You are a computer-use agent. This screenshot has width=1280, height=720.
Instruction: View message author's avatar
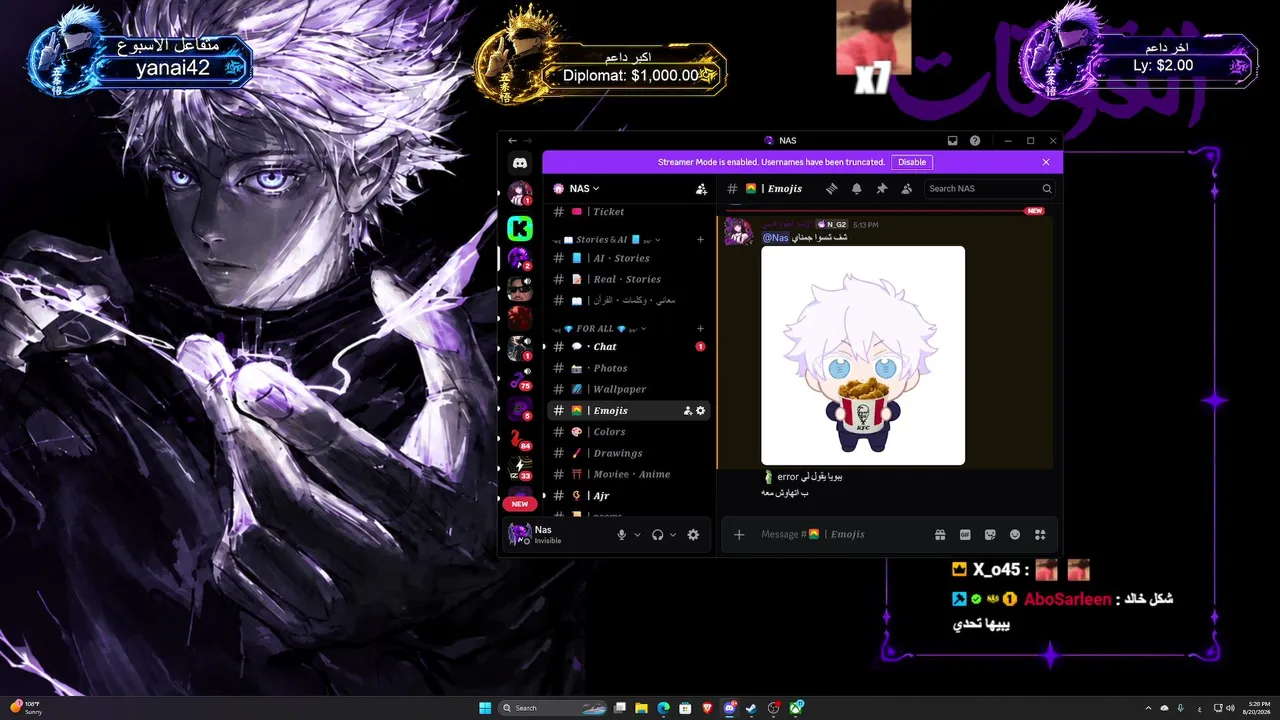738,232
